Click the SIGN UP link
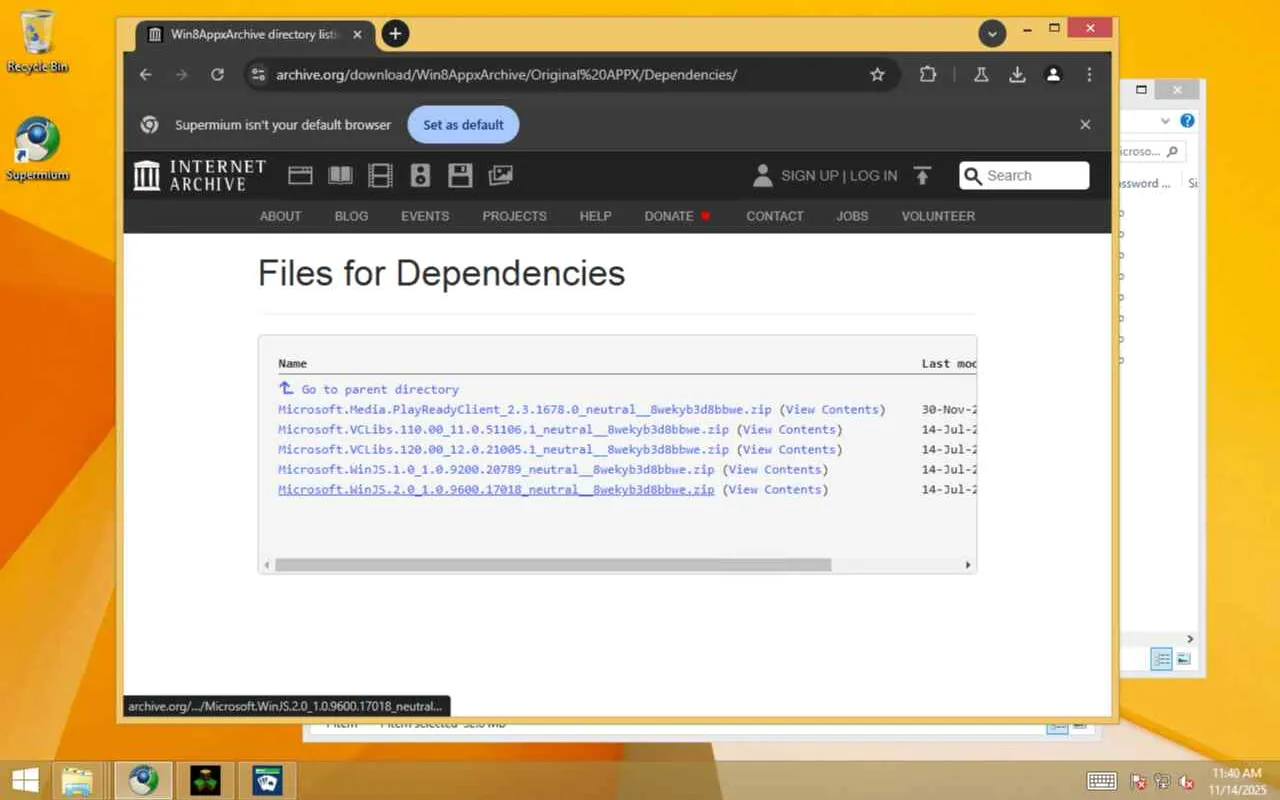The width and height of the screenshot is (1280, 800). [809, 176]
